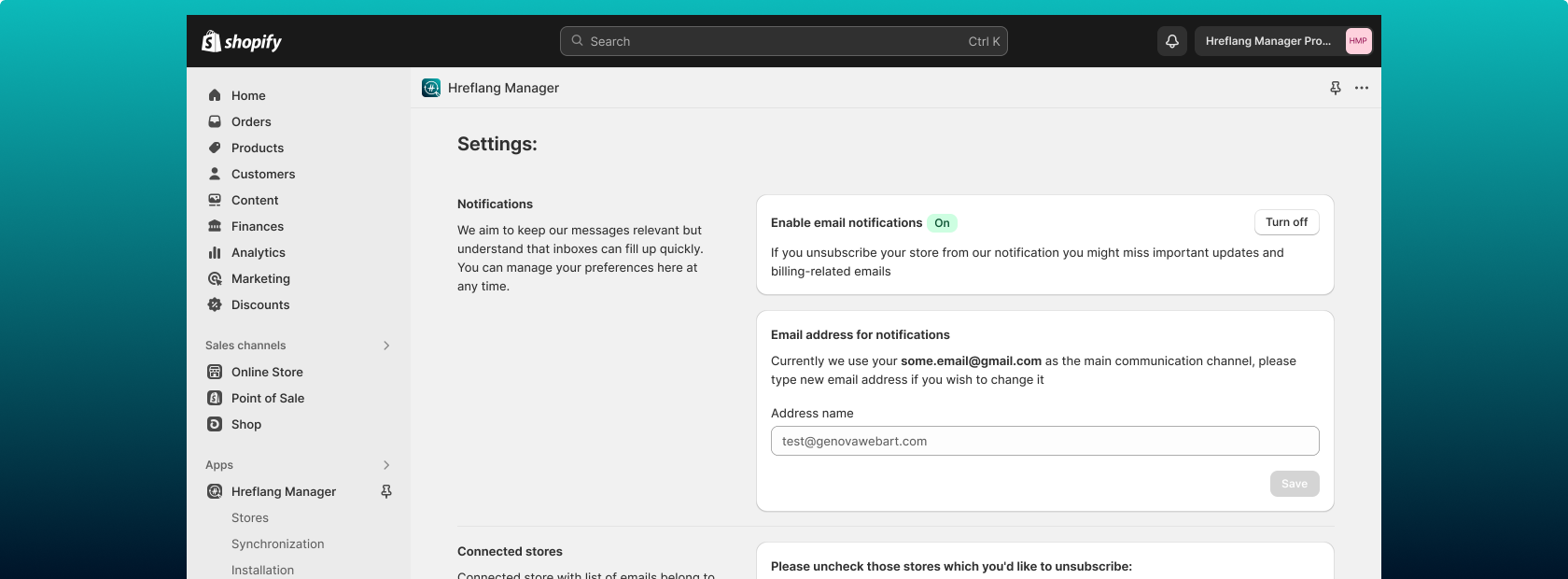Click the Discounts badge icon

(215, 304)
